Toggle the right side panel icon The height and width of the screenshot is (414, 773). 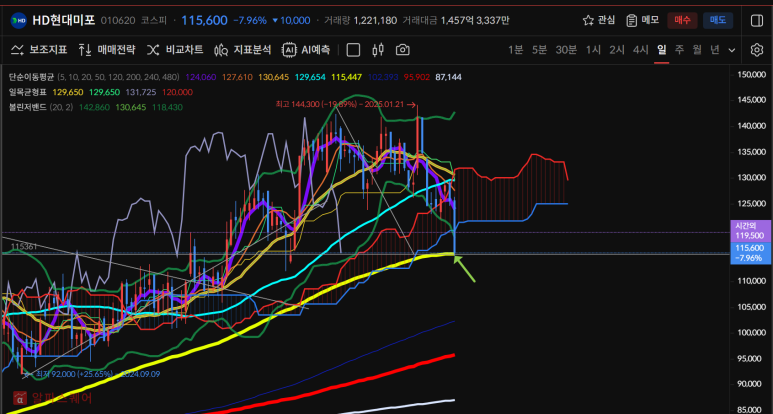(x=757, y=20)
